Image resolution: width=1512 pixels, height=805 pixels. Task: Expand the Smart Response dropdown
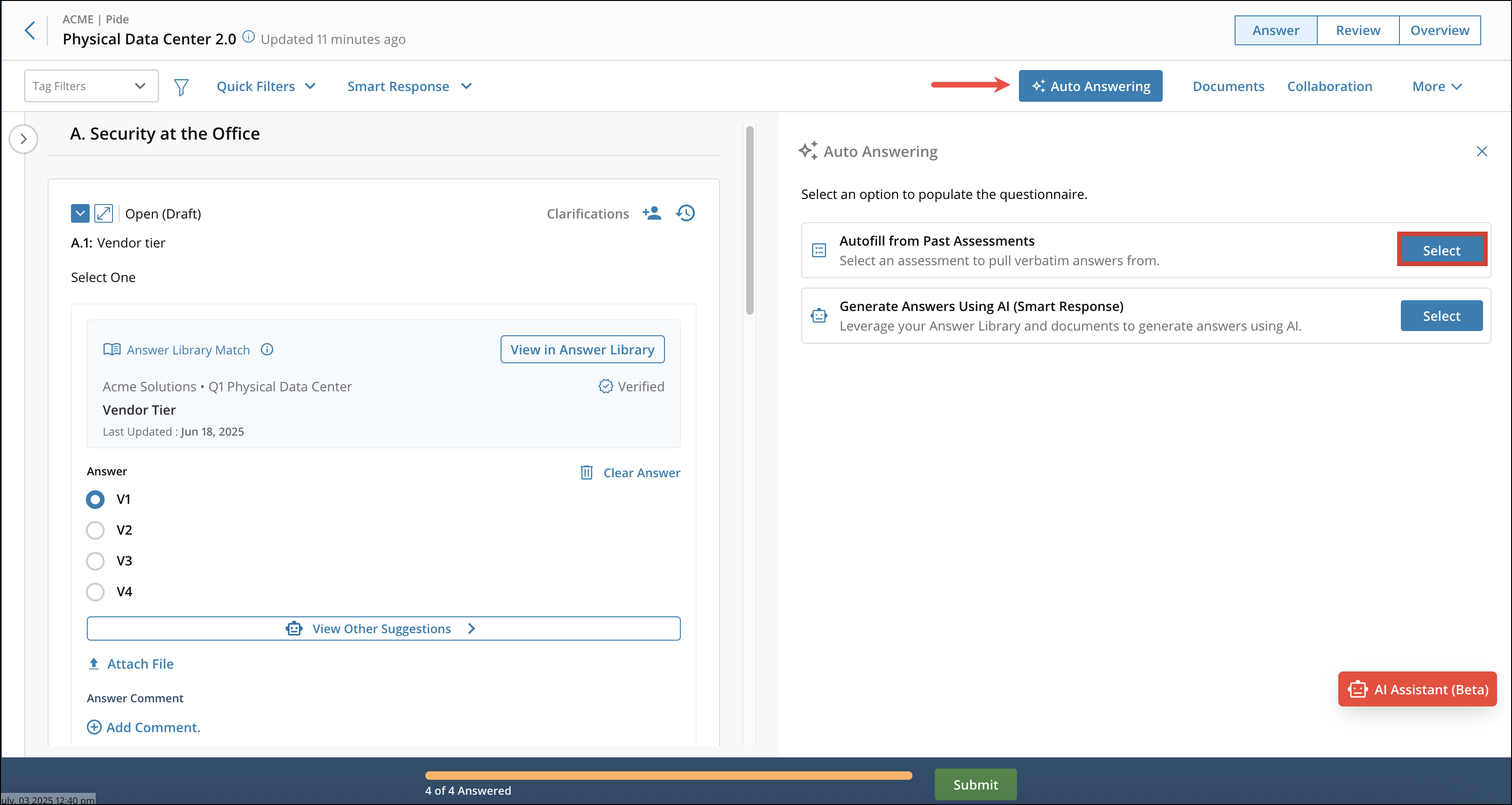pyautogui.click(x=409, y=85)
